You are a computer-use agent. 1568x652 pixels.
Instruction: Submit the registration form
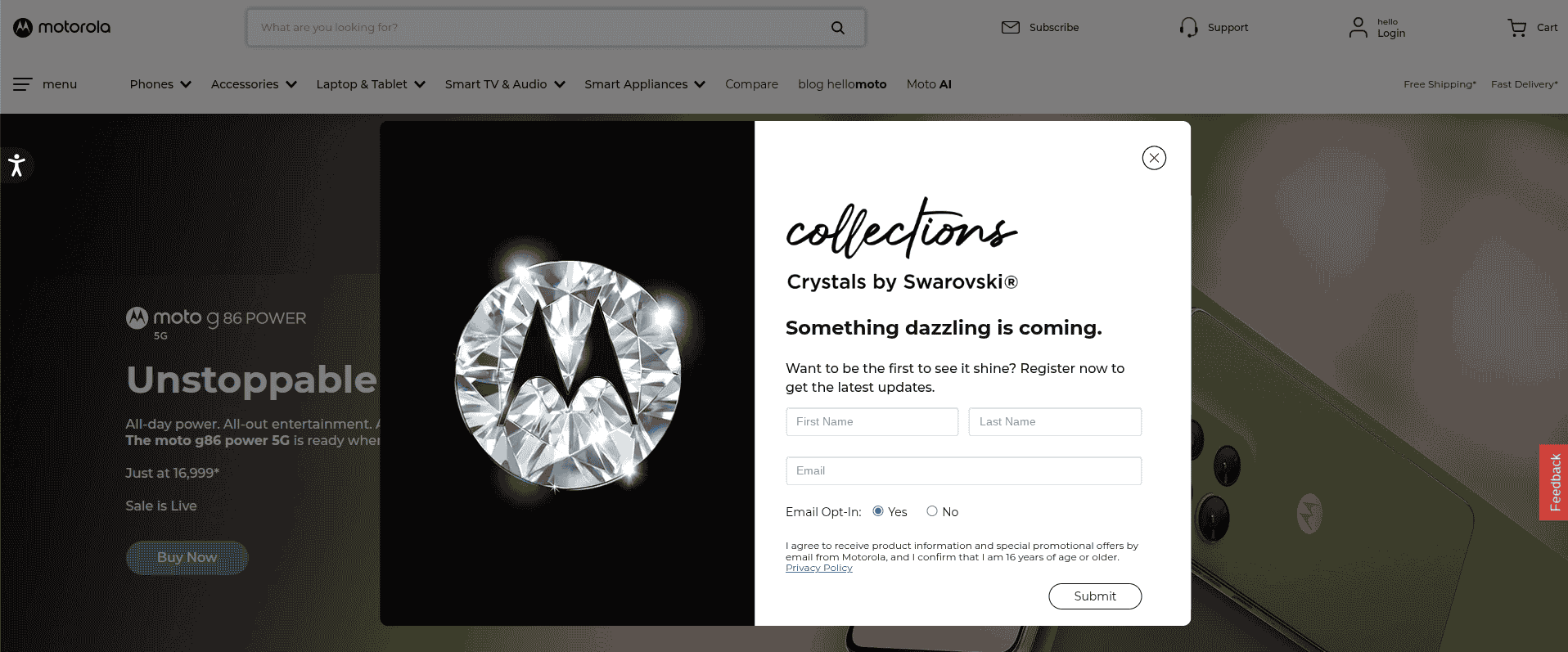pos(1095,596)
